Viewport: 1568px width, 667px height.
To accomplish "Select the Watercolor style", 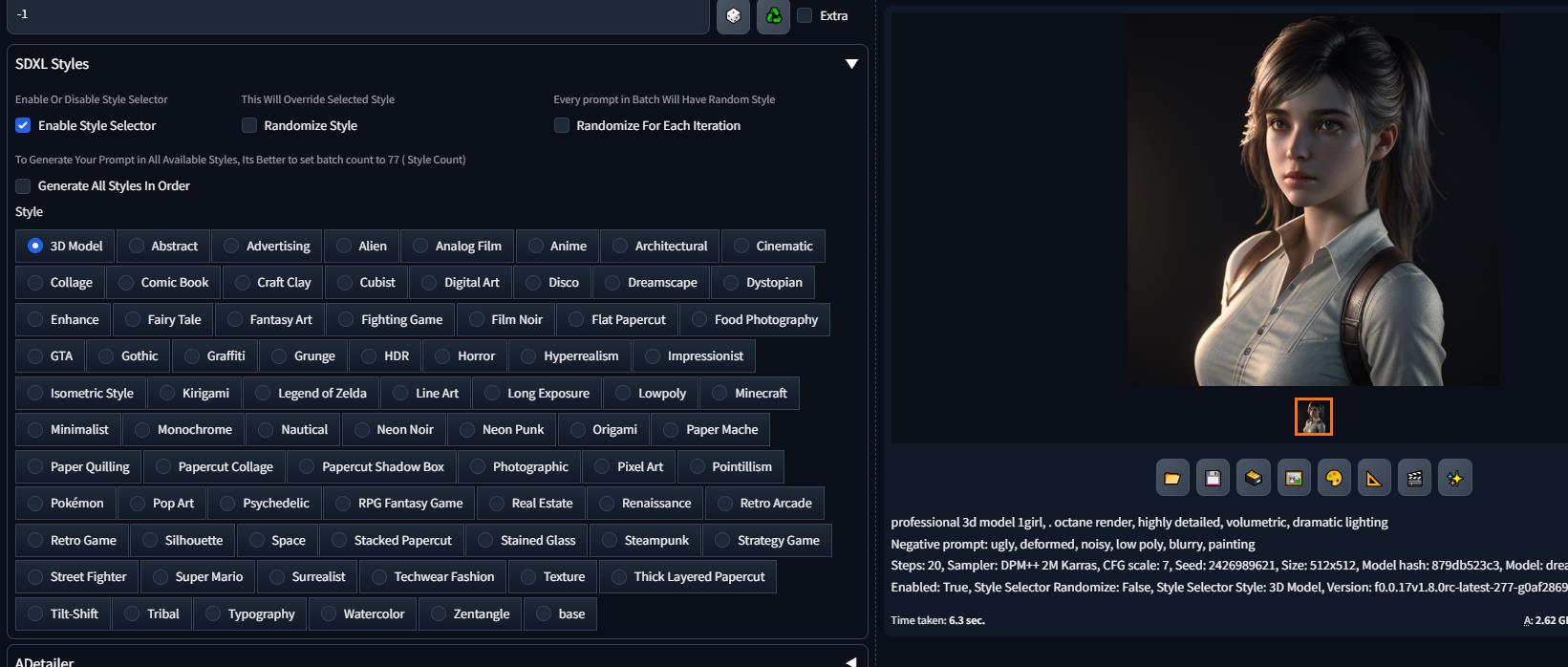I will 362,613.
